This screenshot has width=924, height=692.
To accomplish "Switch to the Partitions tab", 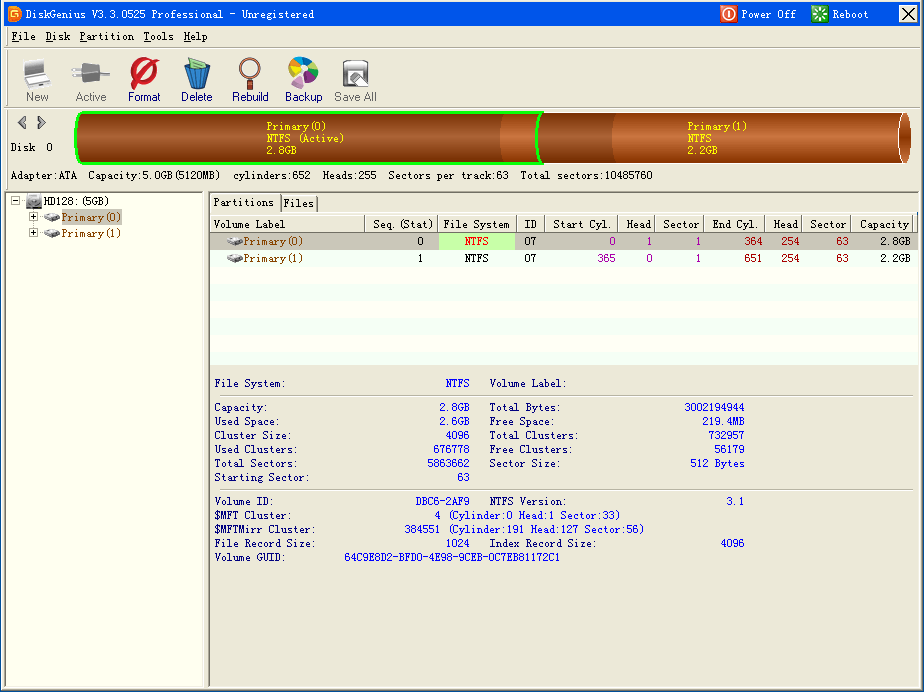I will 244,202.
